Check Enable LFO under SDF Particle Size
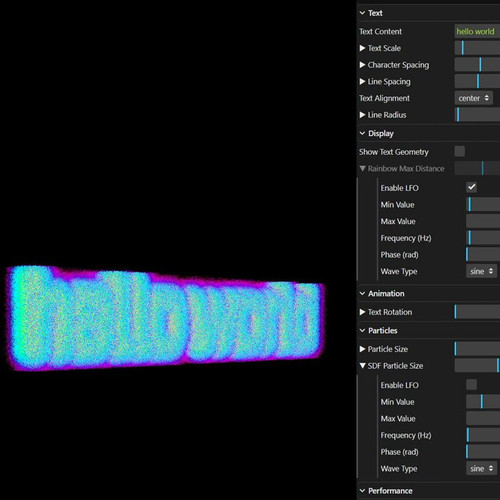The height and width of the screenshot is (500, 500). tap(471, 384)
